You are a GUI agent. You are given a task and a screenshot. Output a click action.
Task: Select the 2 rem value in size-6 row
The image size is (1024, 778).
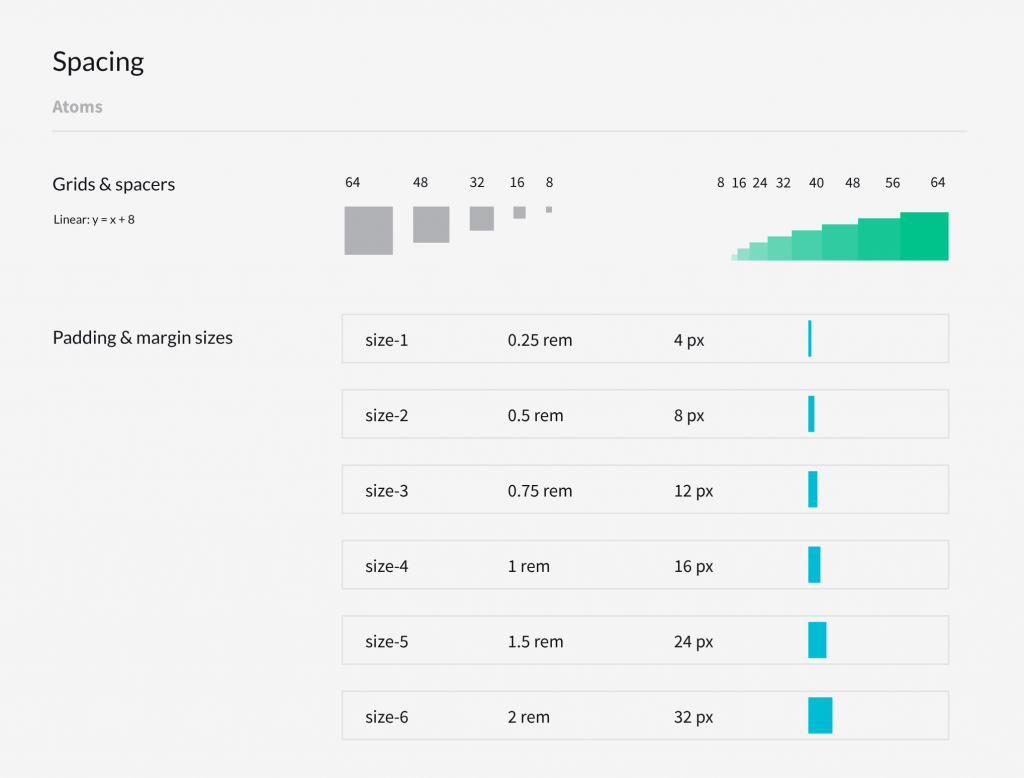click(529, 717)
